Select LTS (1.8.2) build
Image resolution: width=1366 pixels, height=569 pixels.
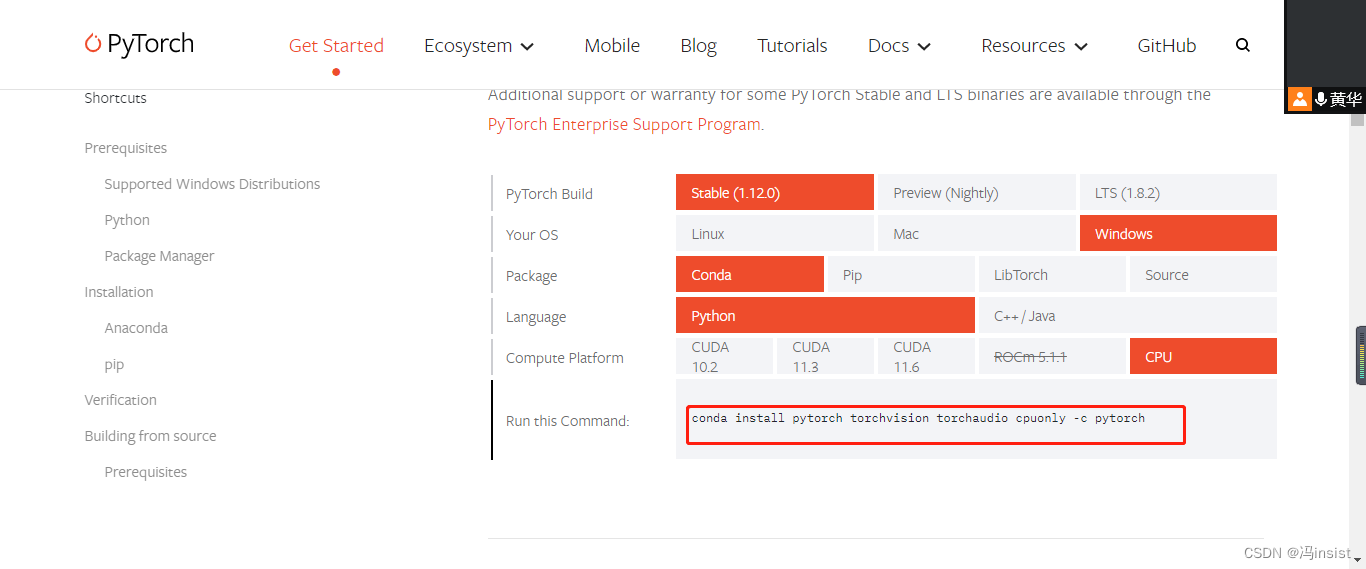1177,193
